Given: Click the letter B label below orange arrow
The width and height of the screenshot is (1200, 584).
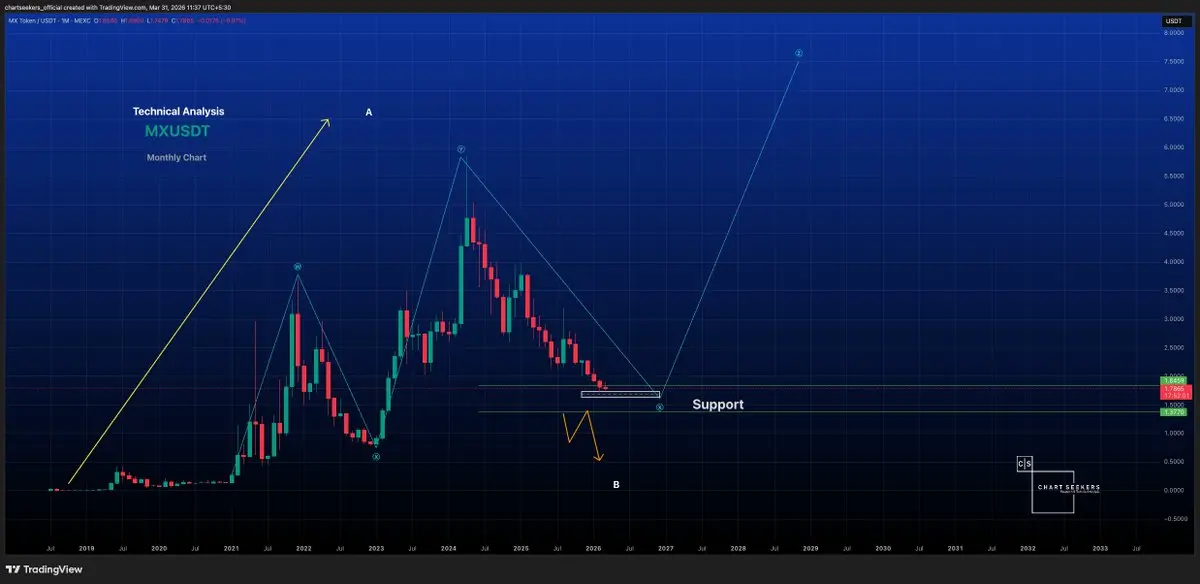Looking at the screenshot, I should (x=616, y=485).
